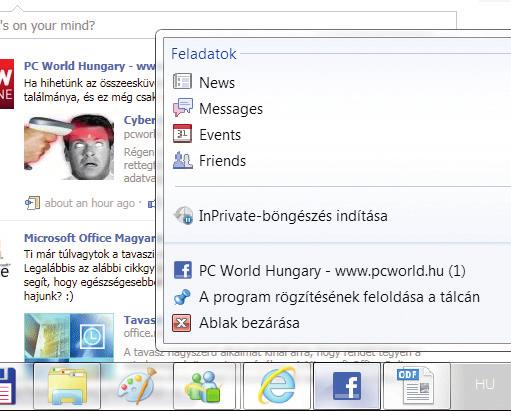Screen dimensions: 511x411
Task: Open Paint from the taskbar
Action: pyautogui.click(x=137, y=386)
